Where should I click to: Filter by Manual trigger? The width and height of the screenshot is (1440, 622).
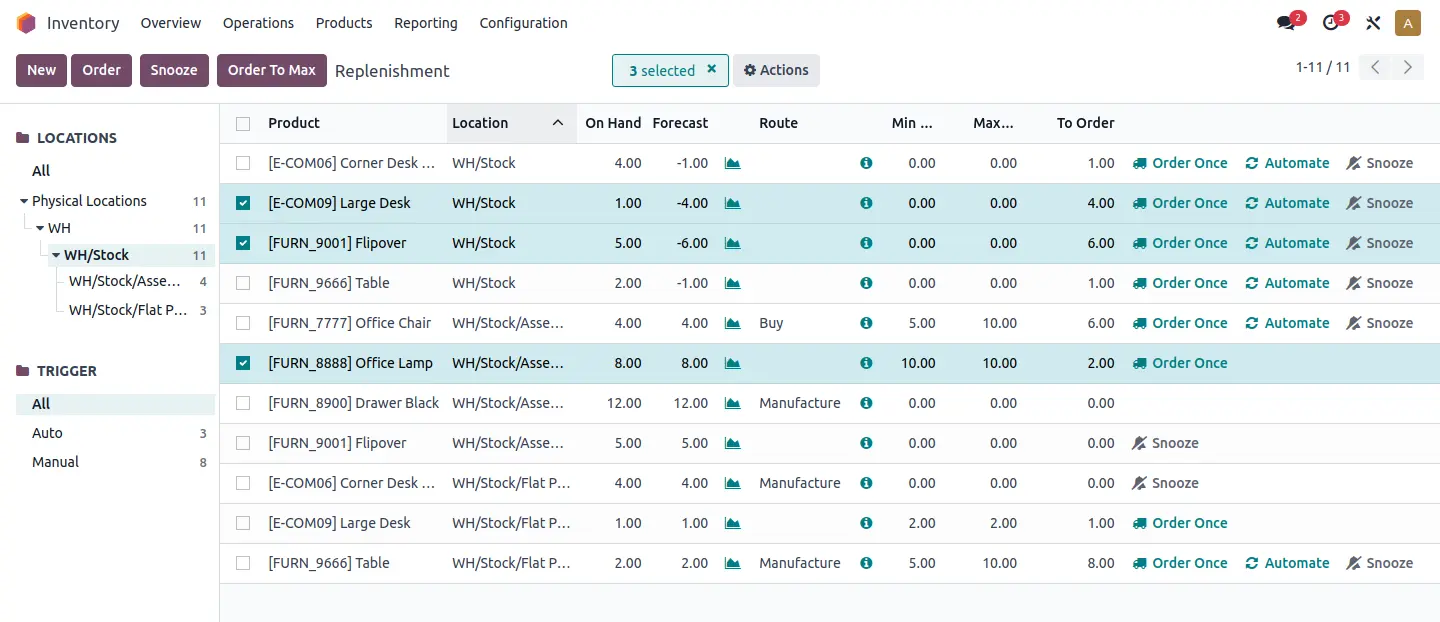[x=55, y=462]
